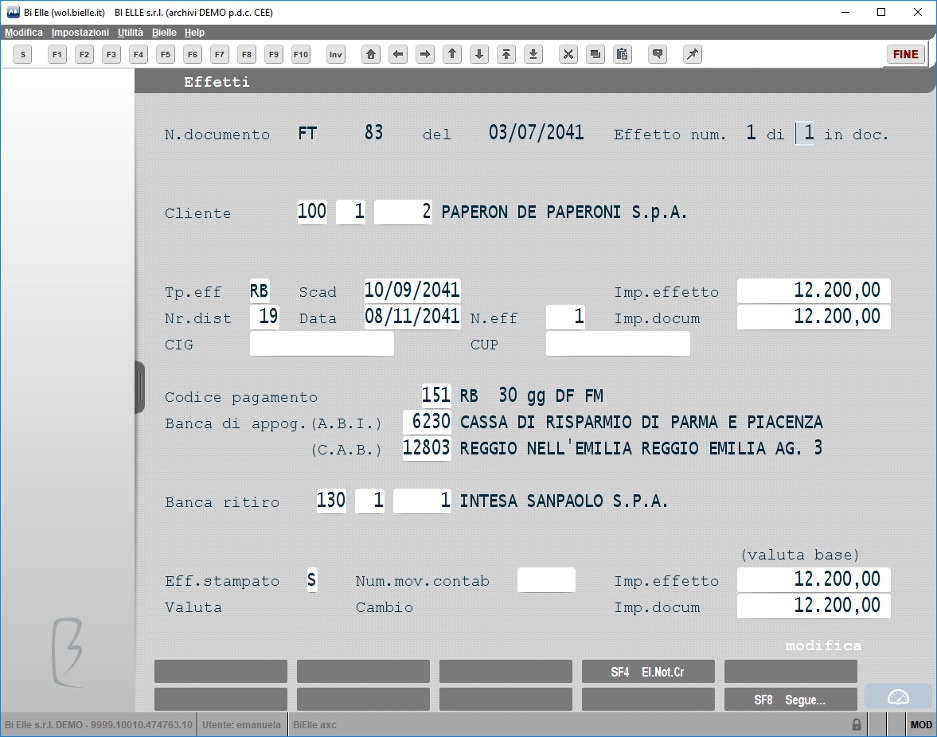
Task: Click 'INTESA SANPAOLO S.P.A.' text
Action: coord(564,501)
